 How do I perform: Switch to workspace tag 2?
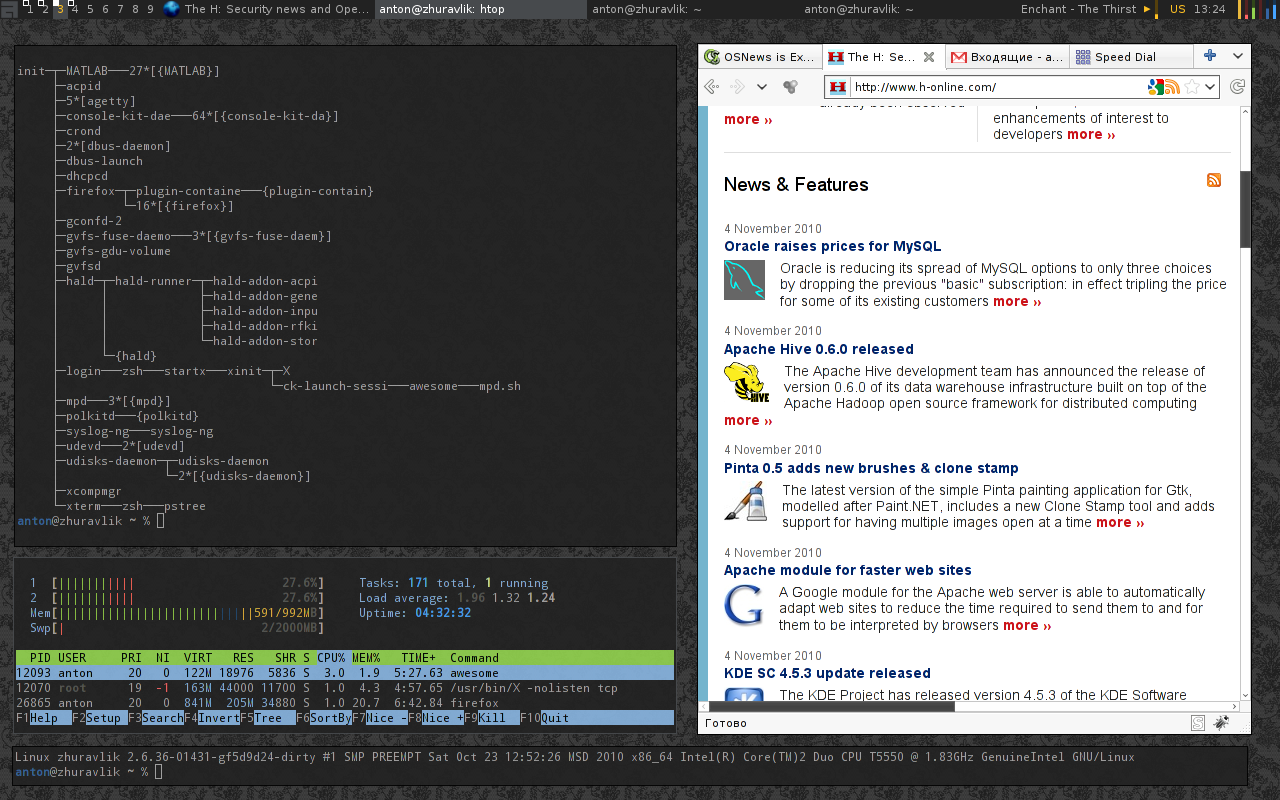pos(44,9)
